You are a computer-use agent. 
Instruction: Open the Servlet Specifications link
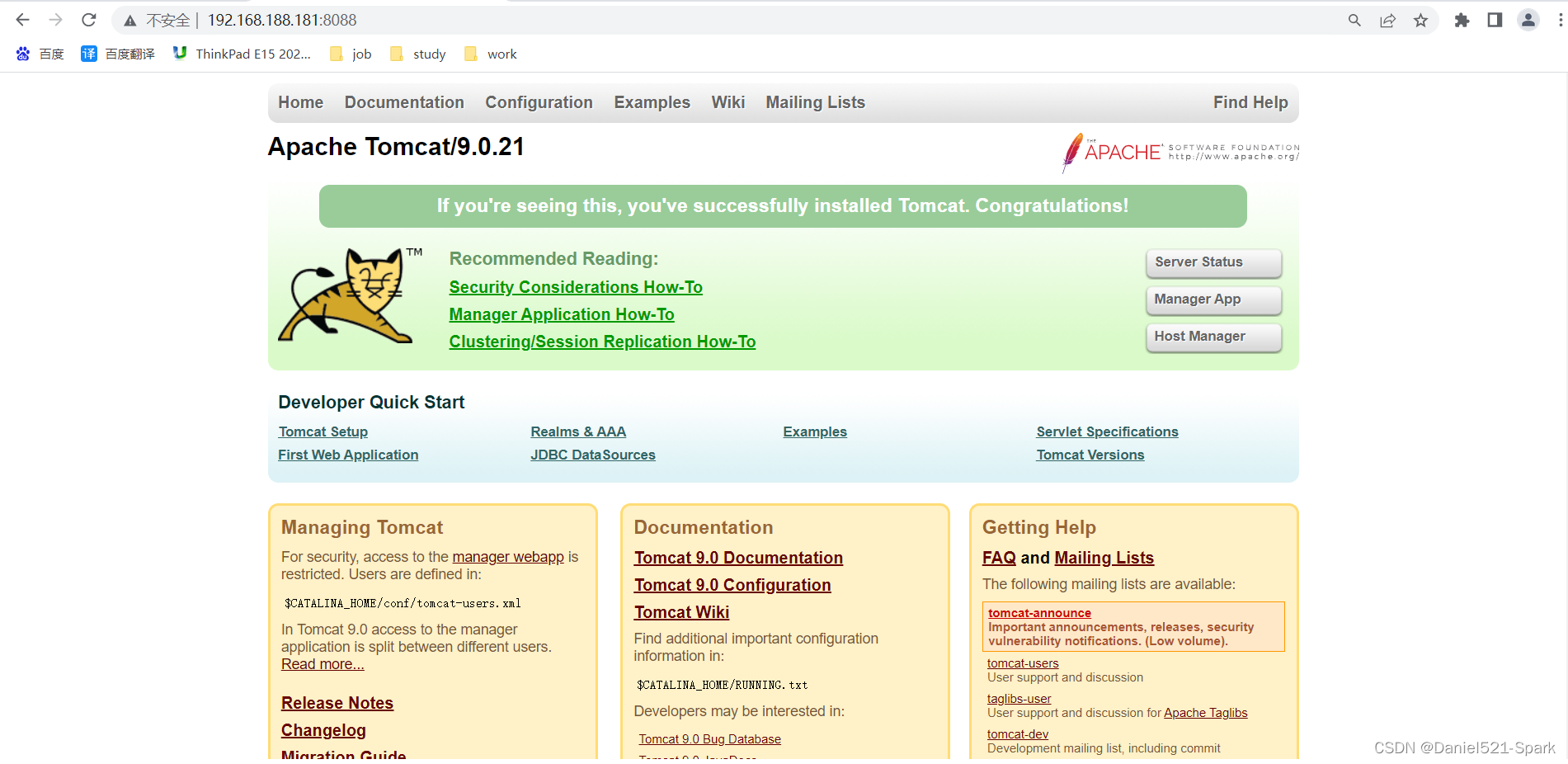click(x=1107, y=432)
